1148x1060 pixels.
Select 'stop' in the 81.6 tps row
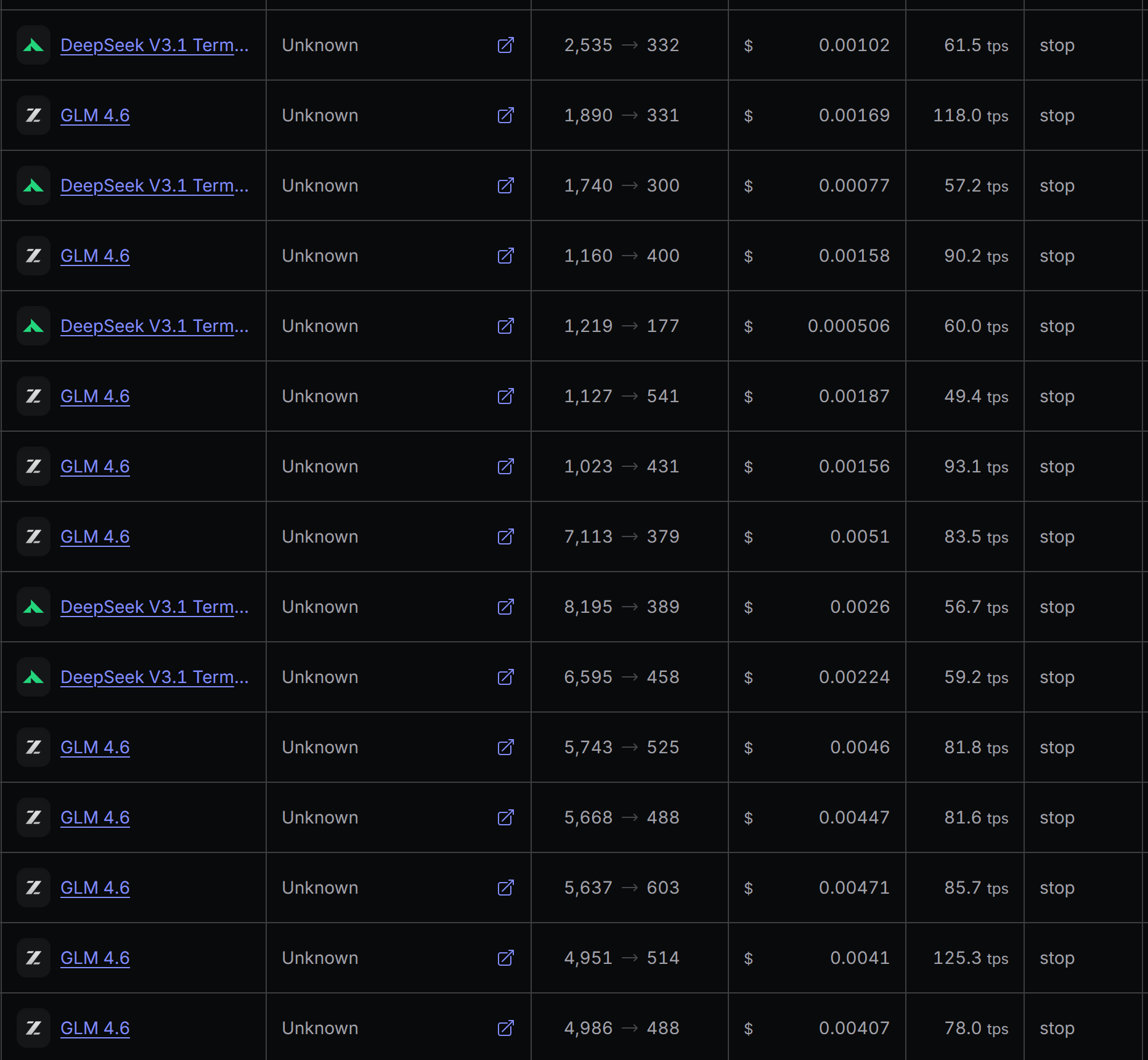pyautogui.click(x=1057, y=818)
